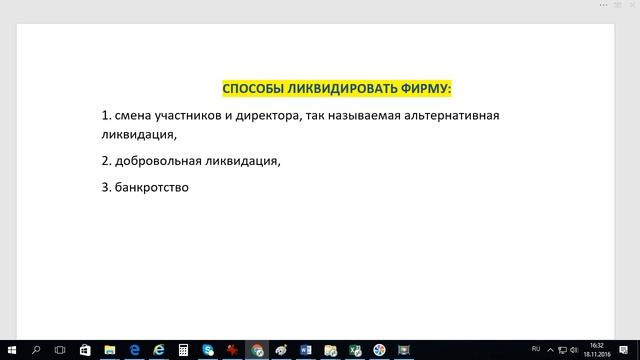Open the picture viewer taskbar icon
Image resolution: width=640 pixels, height=360 pixels.
tap(404, 350)
